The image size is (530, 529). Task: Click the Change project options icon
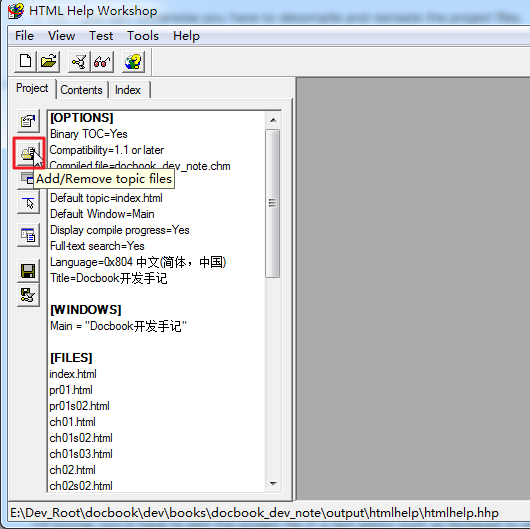[28, 121]
